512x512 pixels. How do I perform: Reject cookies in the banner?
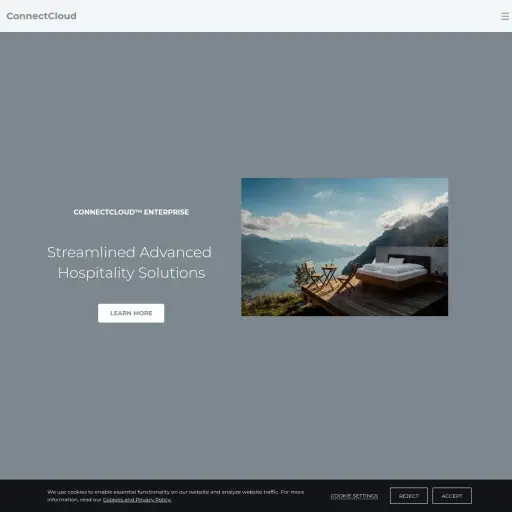pos(409,496)
